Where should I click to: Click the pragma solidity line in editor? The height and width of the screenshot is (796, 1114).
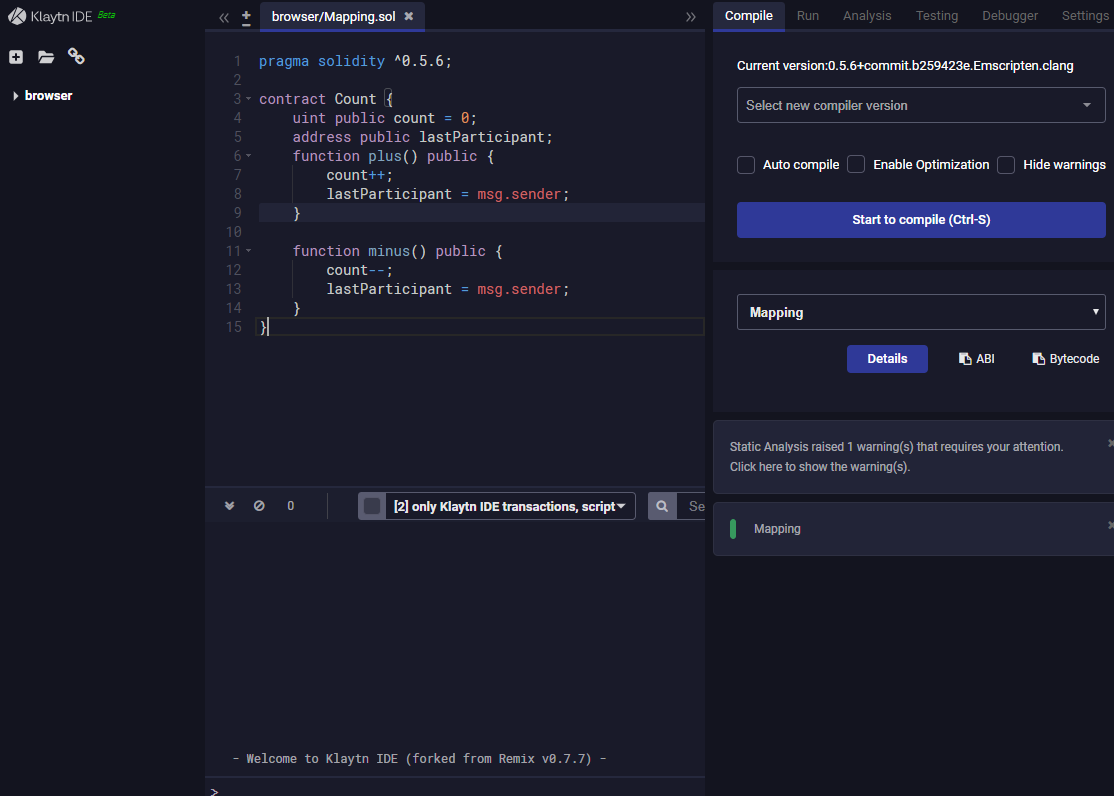[x=355, y=61]
